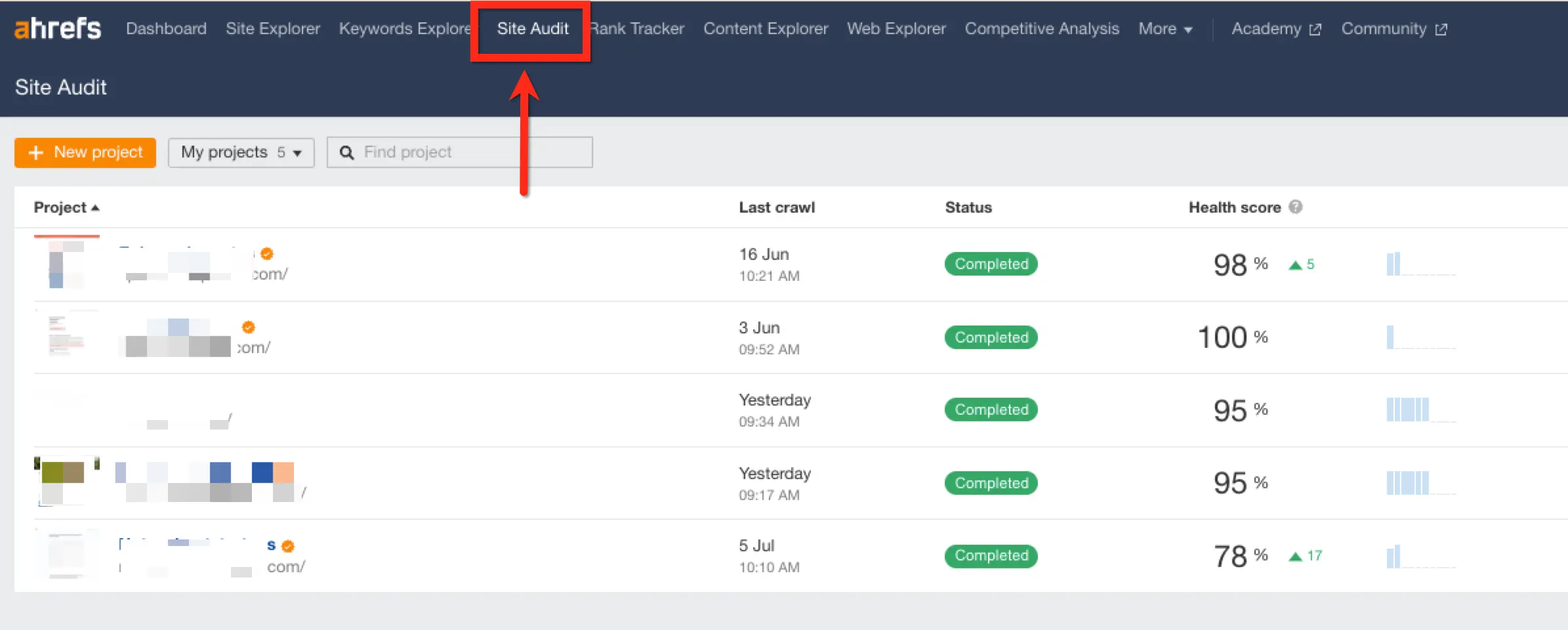Viewport: 1568px width, 630px height.
Task: Open the thumbnail of the 16 Jun project
Action: pyautogui.click(x=66, y=262)
